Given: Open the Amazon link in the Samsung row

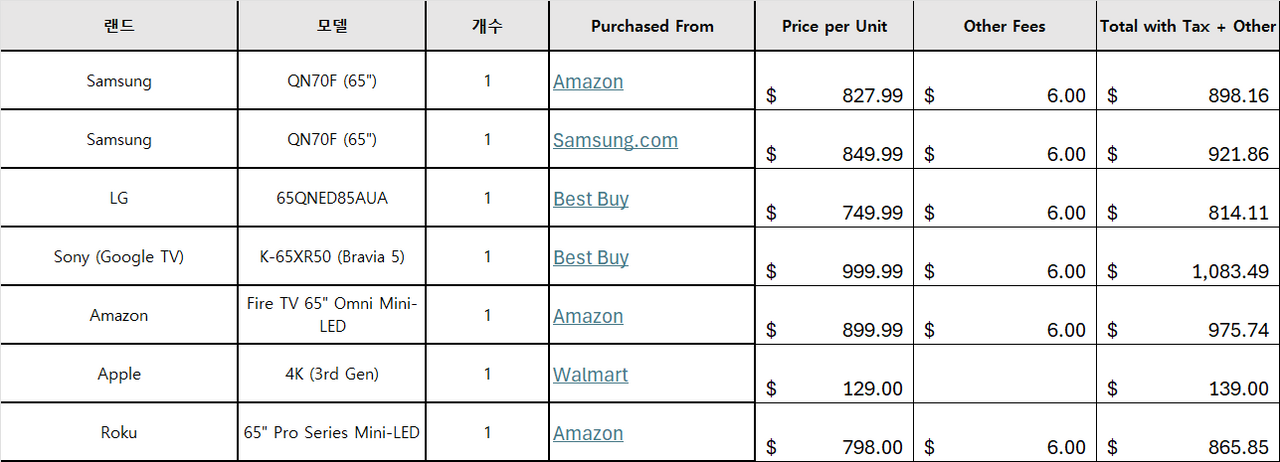Looking at the screenshot, I should click(x=588, y=82).
